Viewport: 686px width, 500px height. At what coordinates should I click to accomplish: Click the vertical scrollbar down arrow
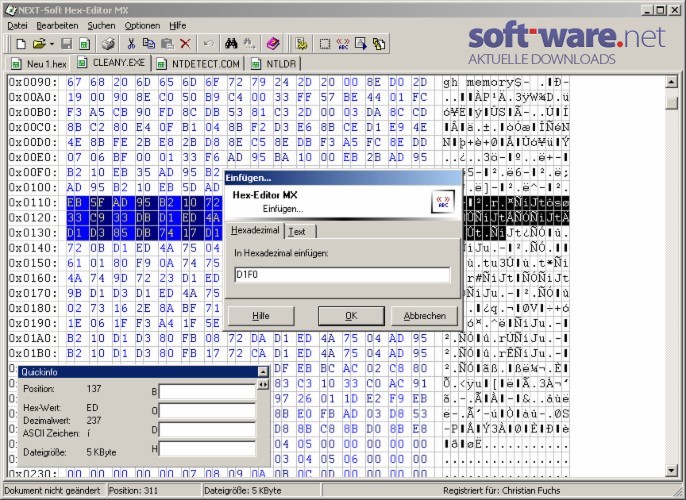click(x=672, y=471)
